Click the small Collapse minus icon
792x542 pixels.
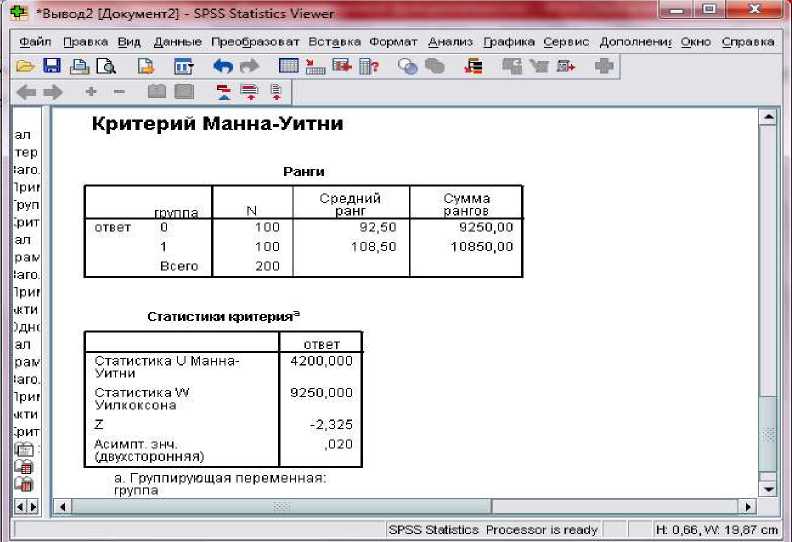[119, 91]
